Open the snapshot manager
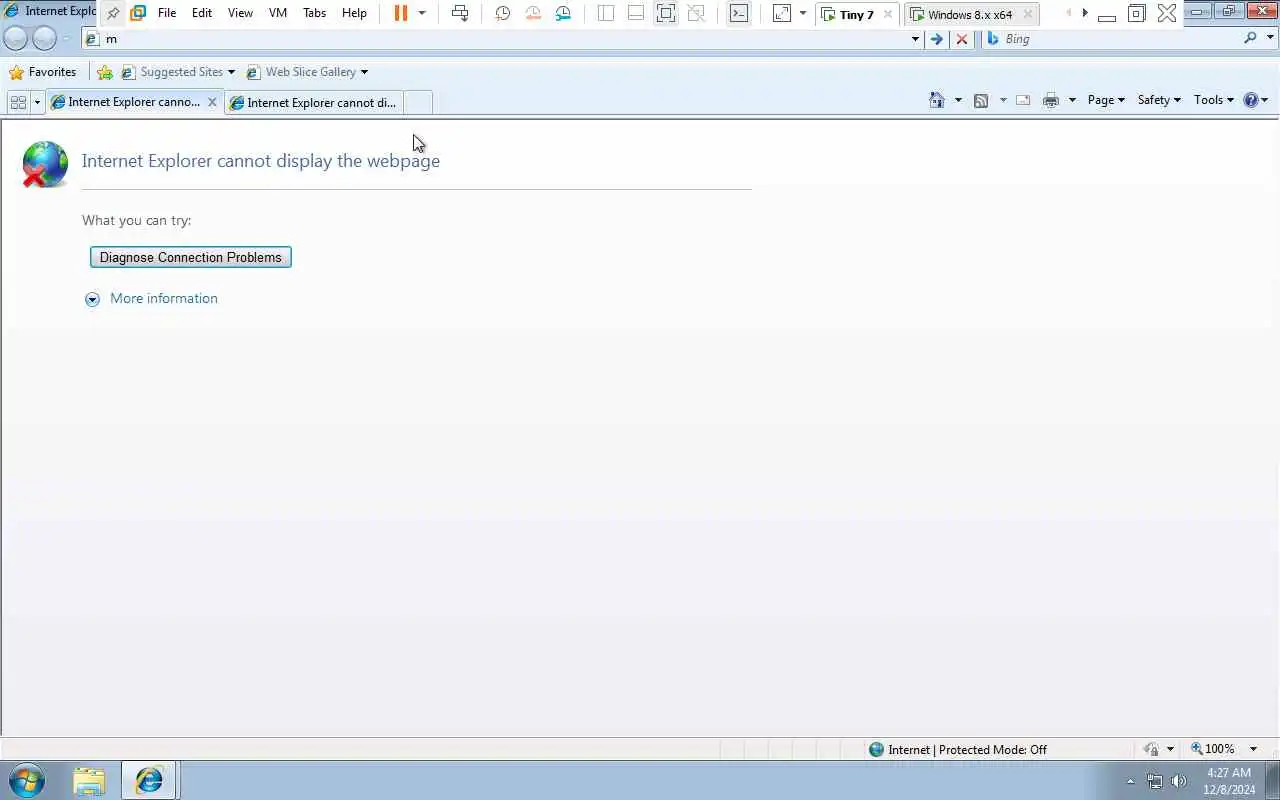The height and width of the screenshot is (800, 1280). 563,13
